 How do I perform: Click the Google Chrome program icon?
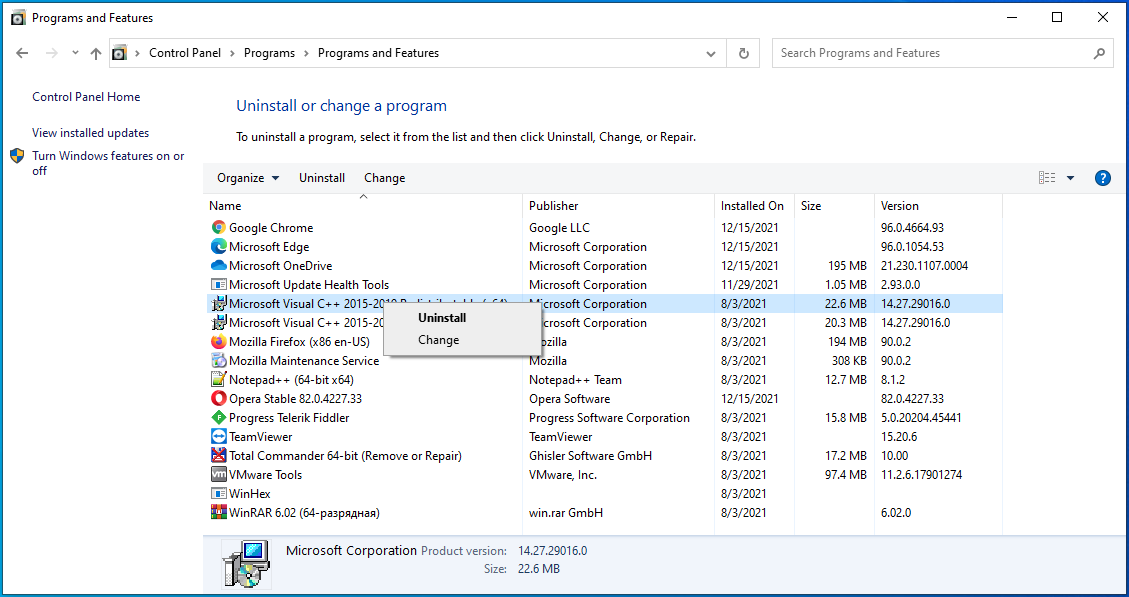tap(219, 228)
